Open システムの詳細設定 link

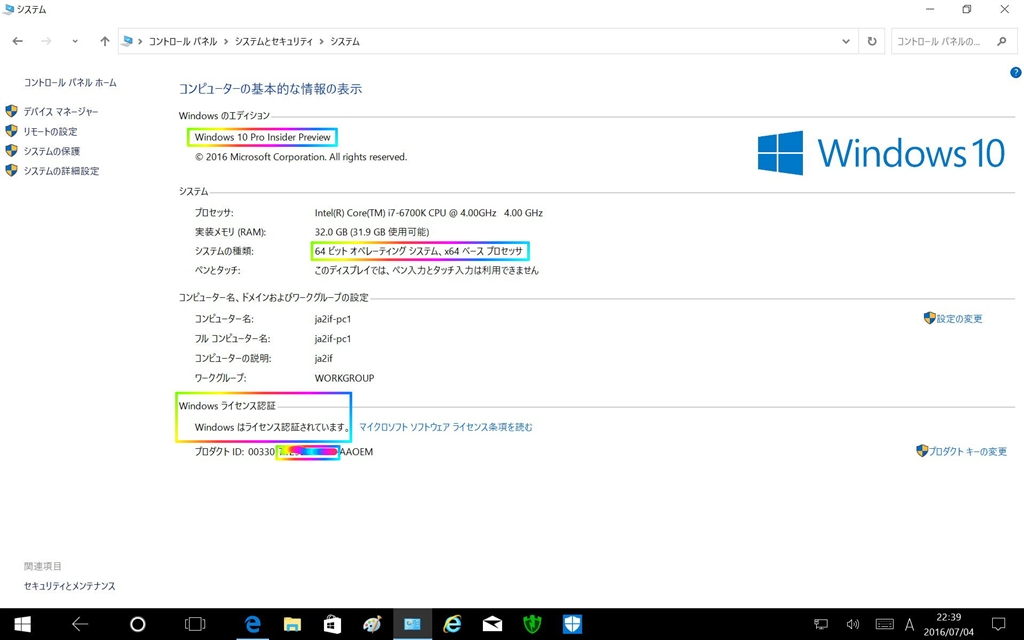[61, 170]
